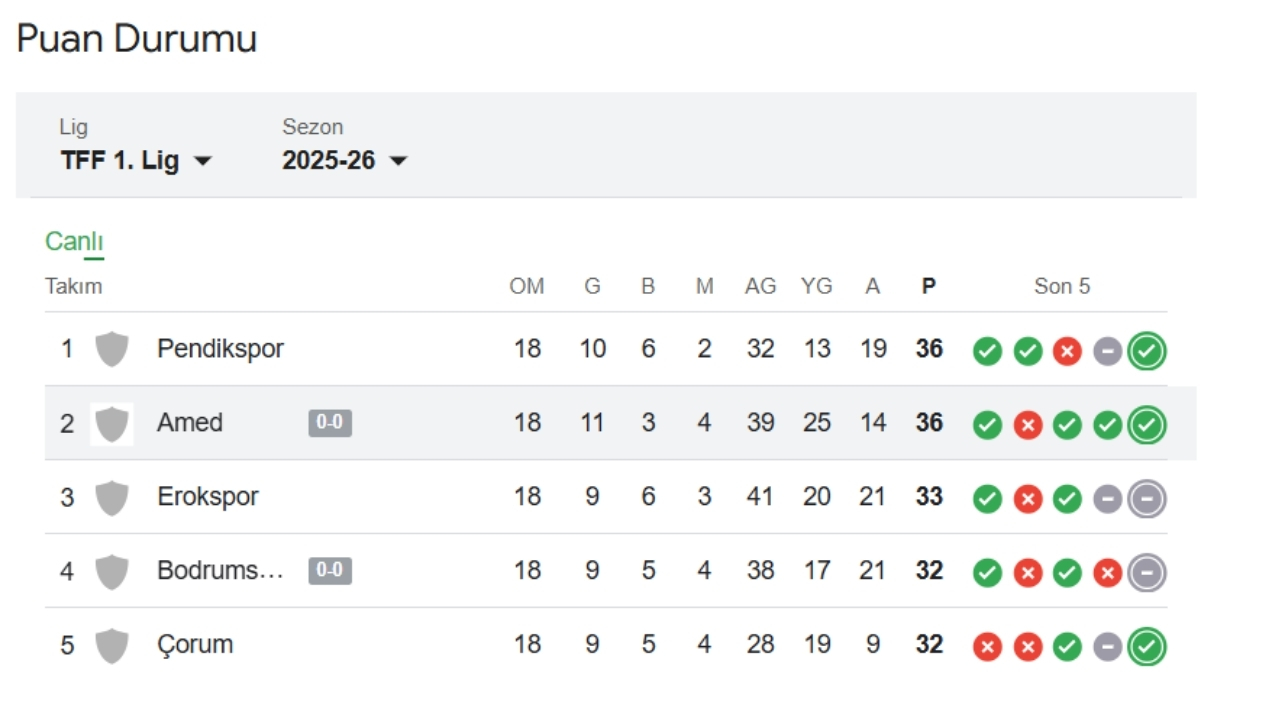The width and height of the screenshot is (1280, 720).
Task: Click Amed's live 0-0 score badge
Action: [330, 423]
